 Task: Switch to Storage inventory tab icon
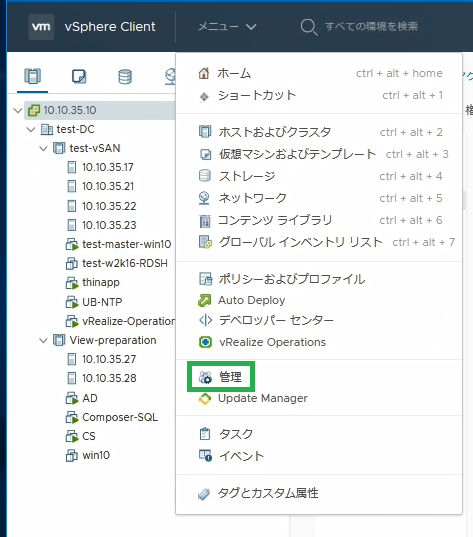tap(125, 76)
